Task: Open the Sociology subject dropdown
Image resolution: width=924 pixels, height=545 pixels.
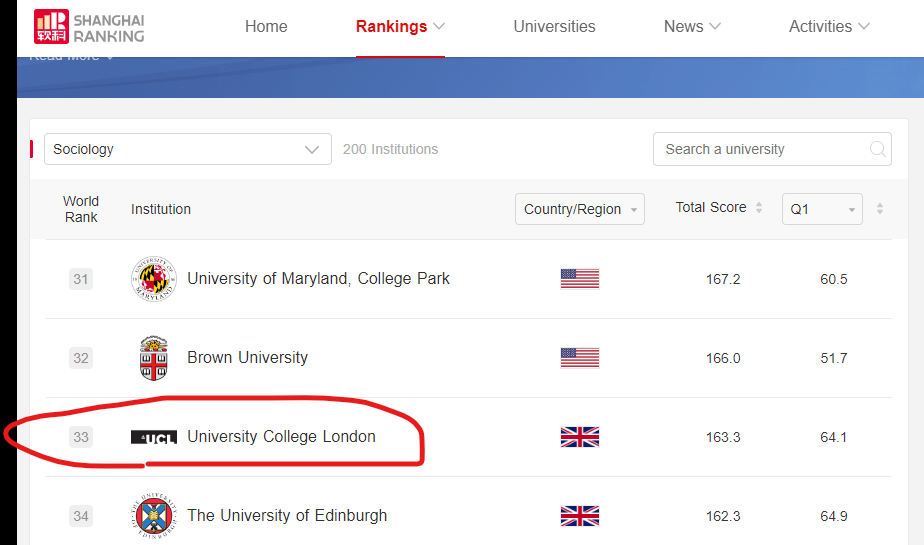Action: (x=187, y=149)
